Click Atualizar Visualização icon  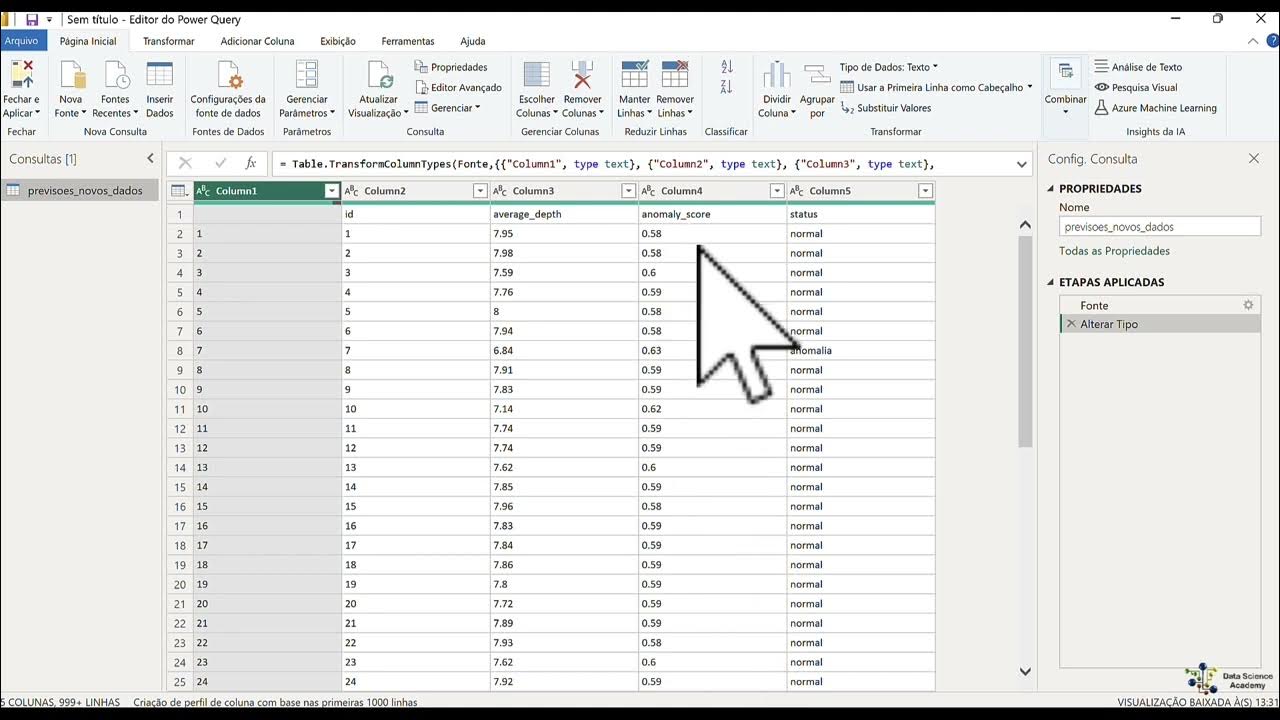pos(380,75)
